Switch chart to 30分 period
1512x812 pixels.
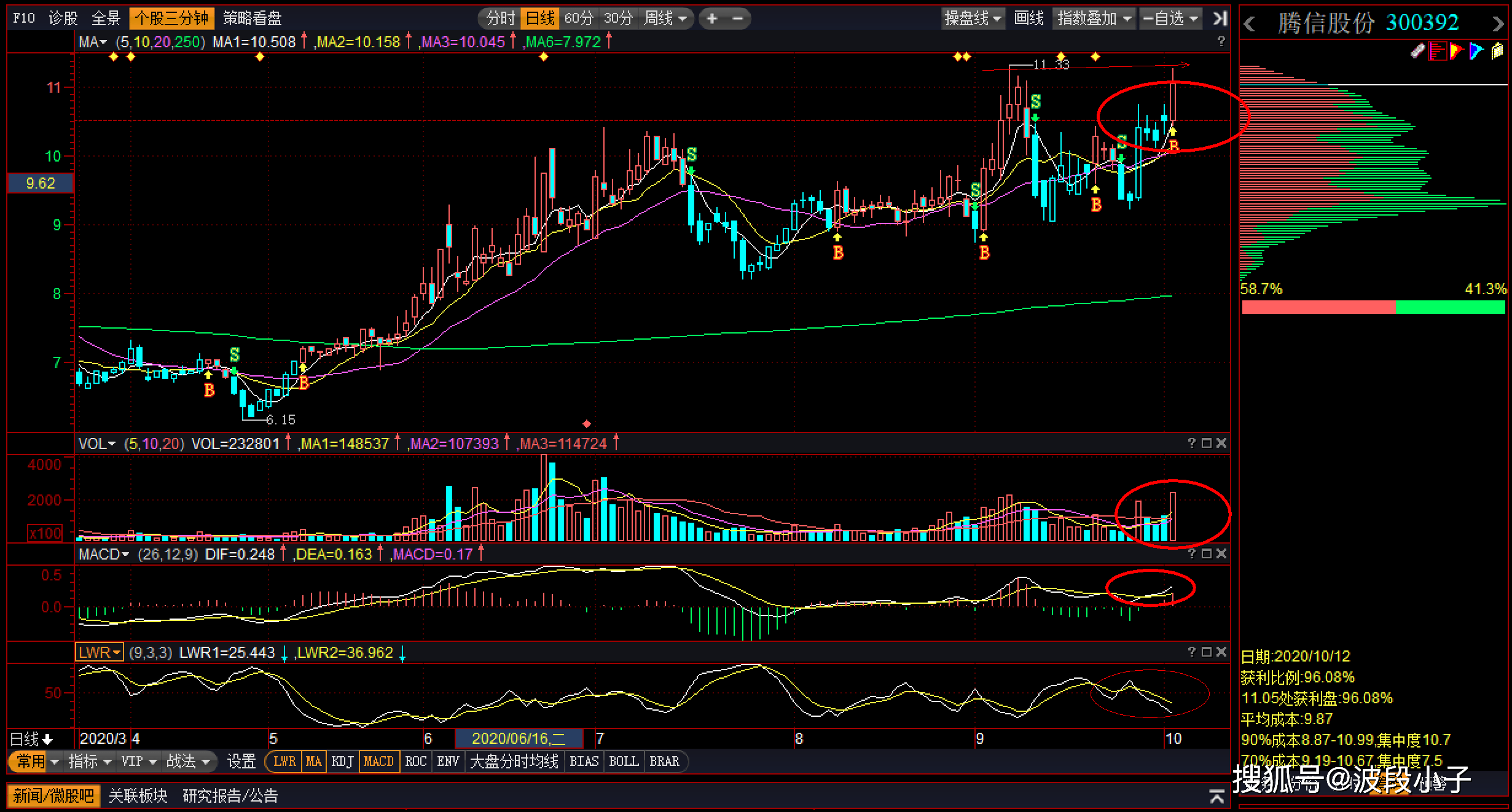[618, 18]
